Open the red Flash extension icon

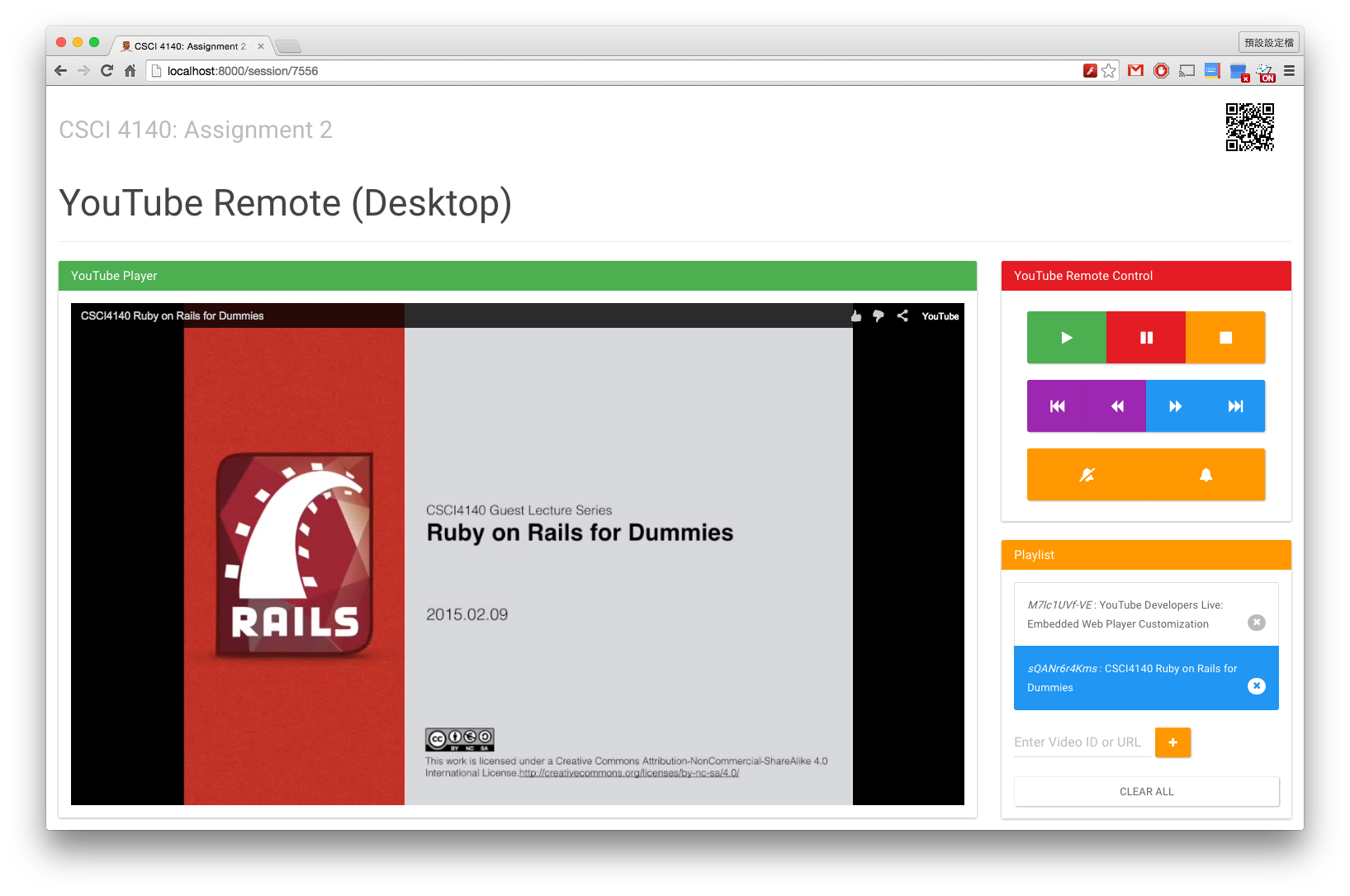[x=1090, y=71]
